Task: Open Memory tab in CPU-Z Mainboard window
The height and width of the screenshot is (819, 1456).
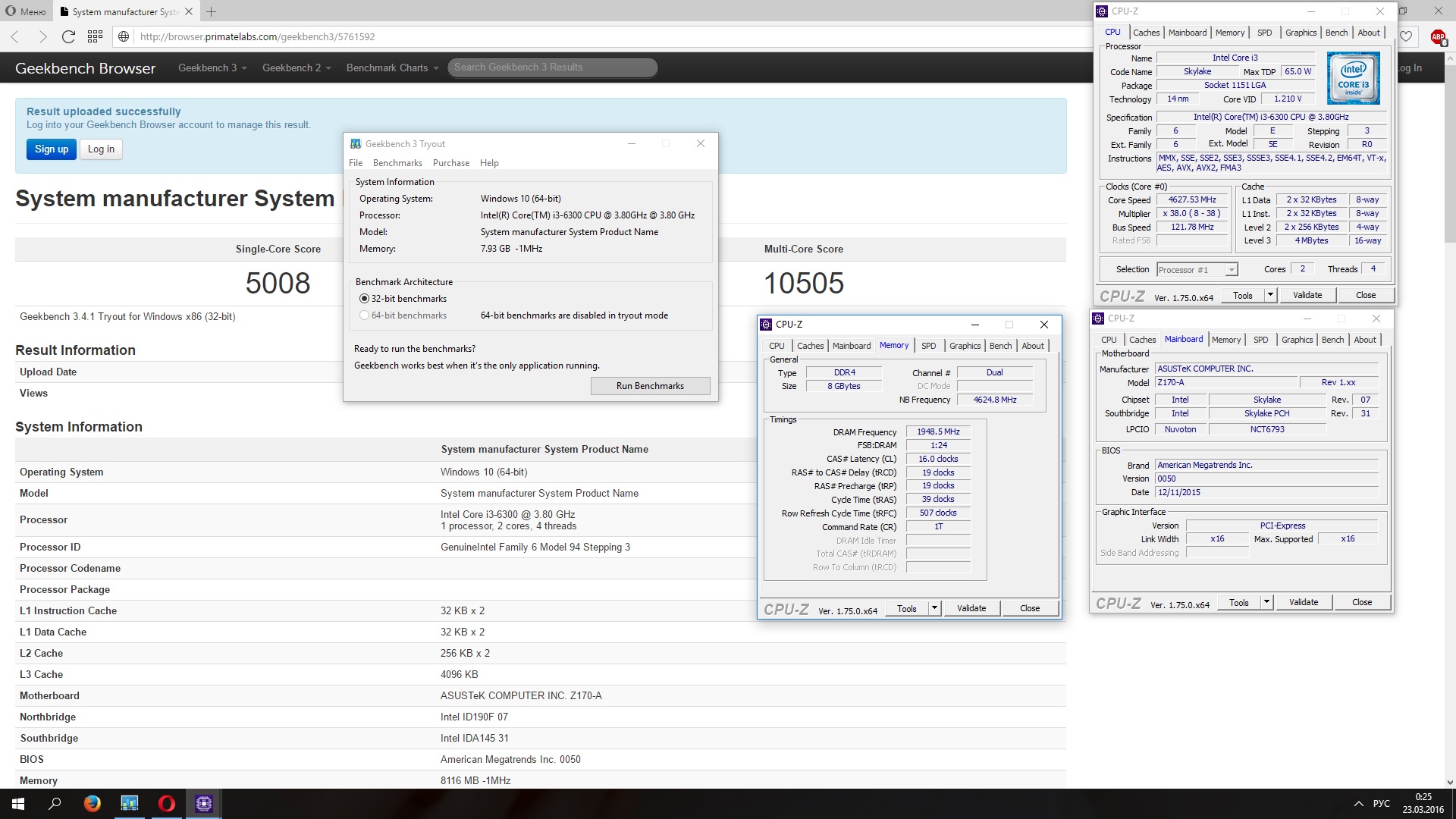Action: tap(1226, 340)
